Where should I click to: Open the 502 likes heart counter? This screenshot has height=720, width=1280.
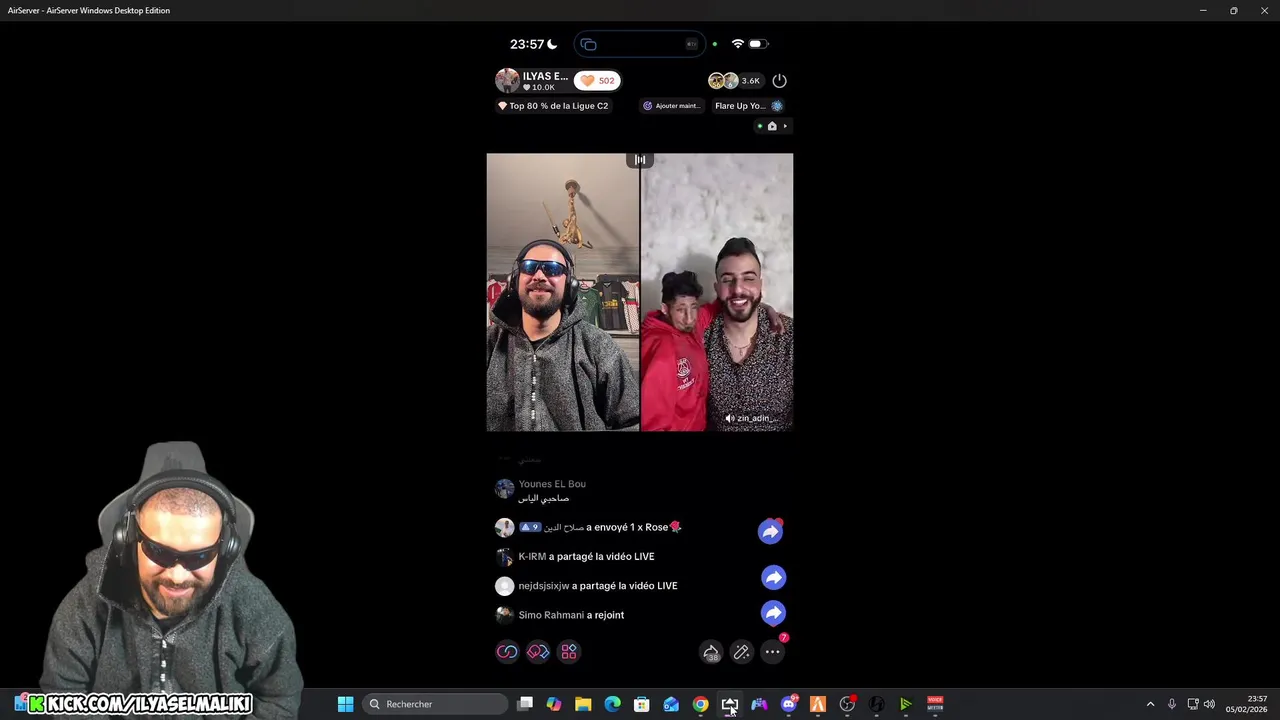click(597, 81)
